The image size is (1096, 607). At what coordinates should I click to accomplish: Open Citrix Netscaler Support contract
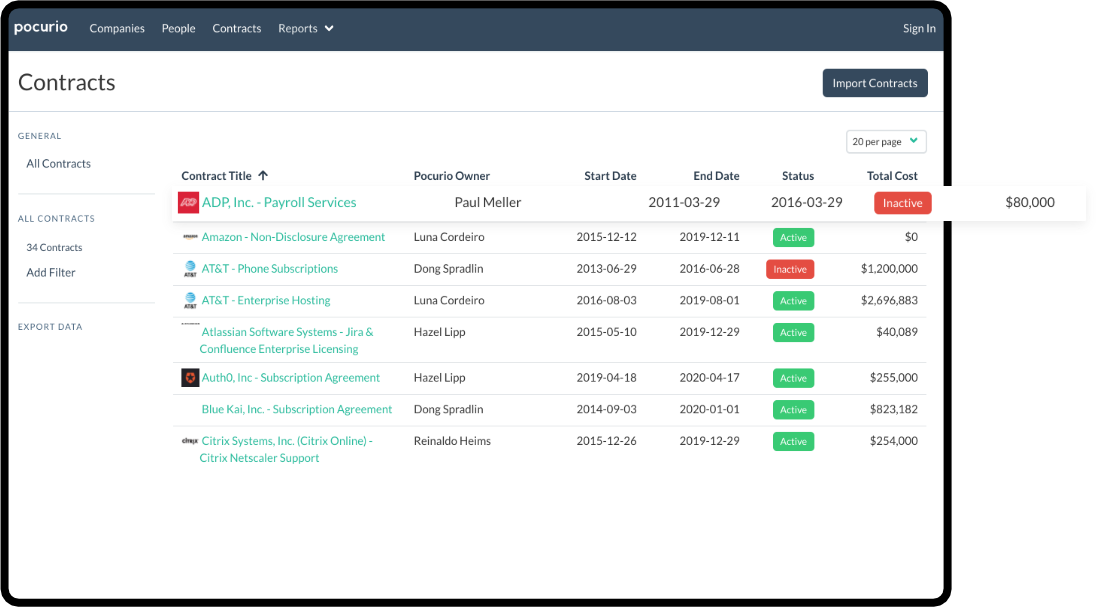286,450
